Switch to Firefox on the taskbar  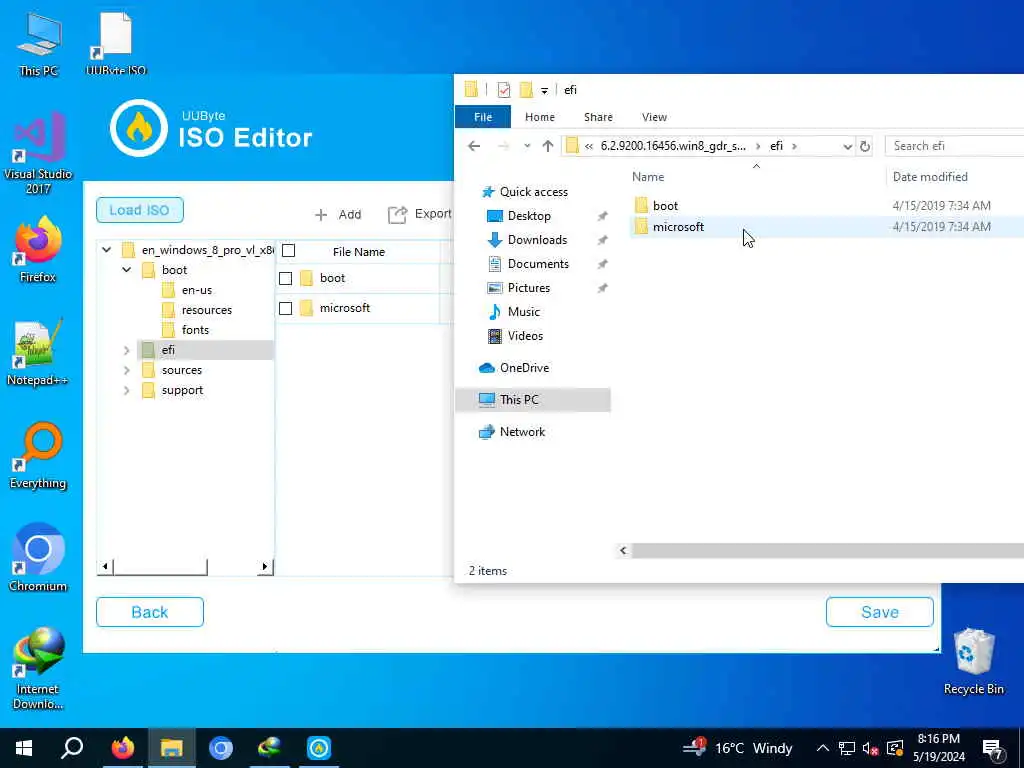coord(122,748)
